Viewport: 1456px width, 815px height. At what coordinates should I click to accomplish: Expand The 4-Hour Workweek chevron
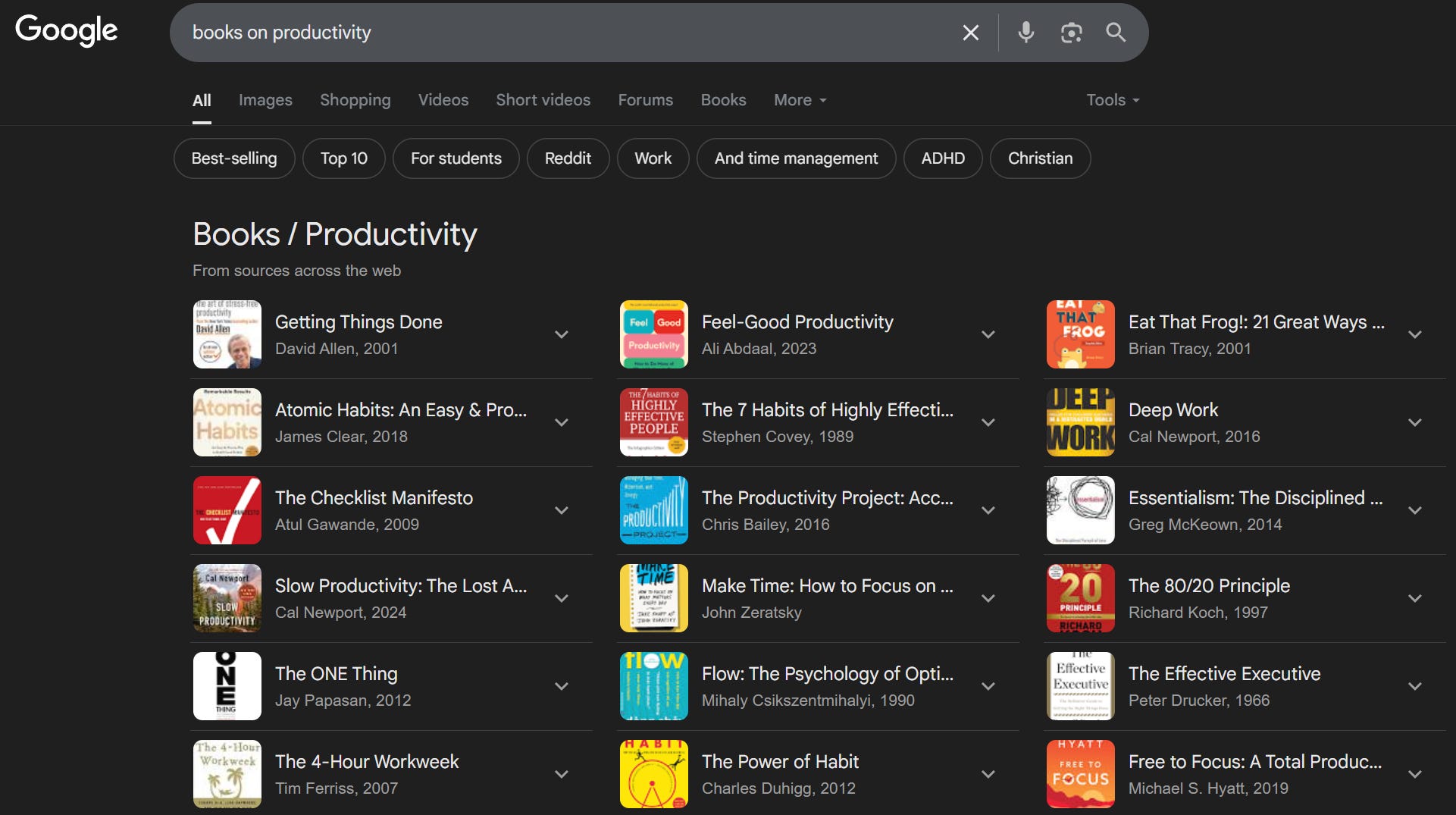[x=562, y=774]
